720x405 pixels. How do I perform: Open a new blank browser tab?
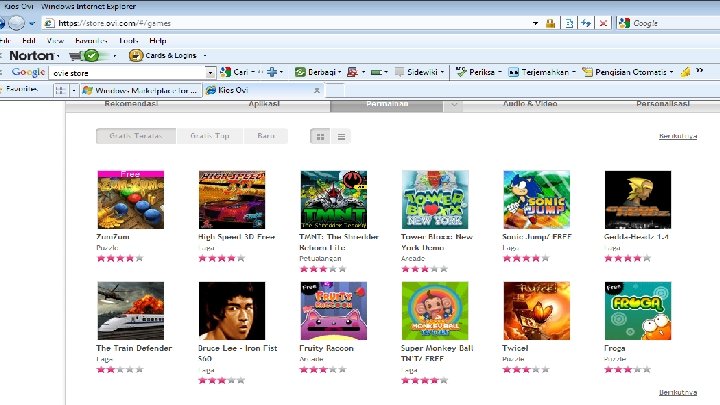pos(335,90)
